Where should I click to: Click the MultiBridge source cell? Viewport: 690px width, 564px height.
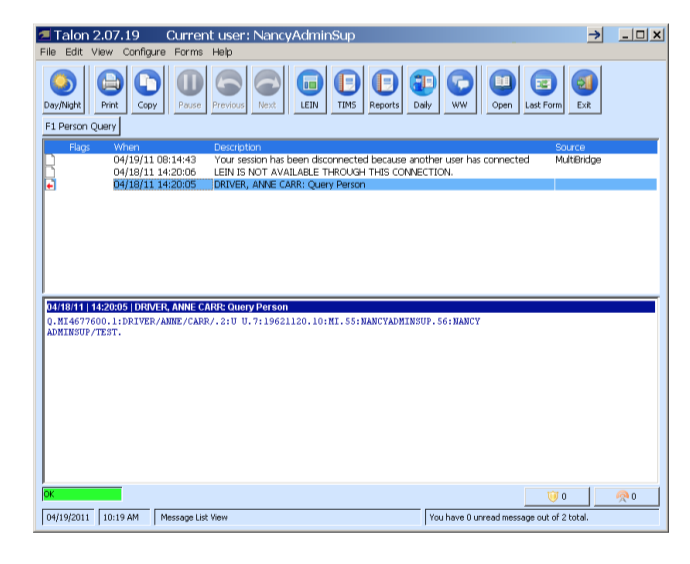tap(578, 160)
